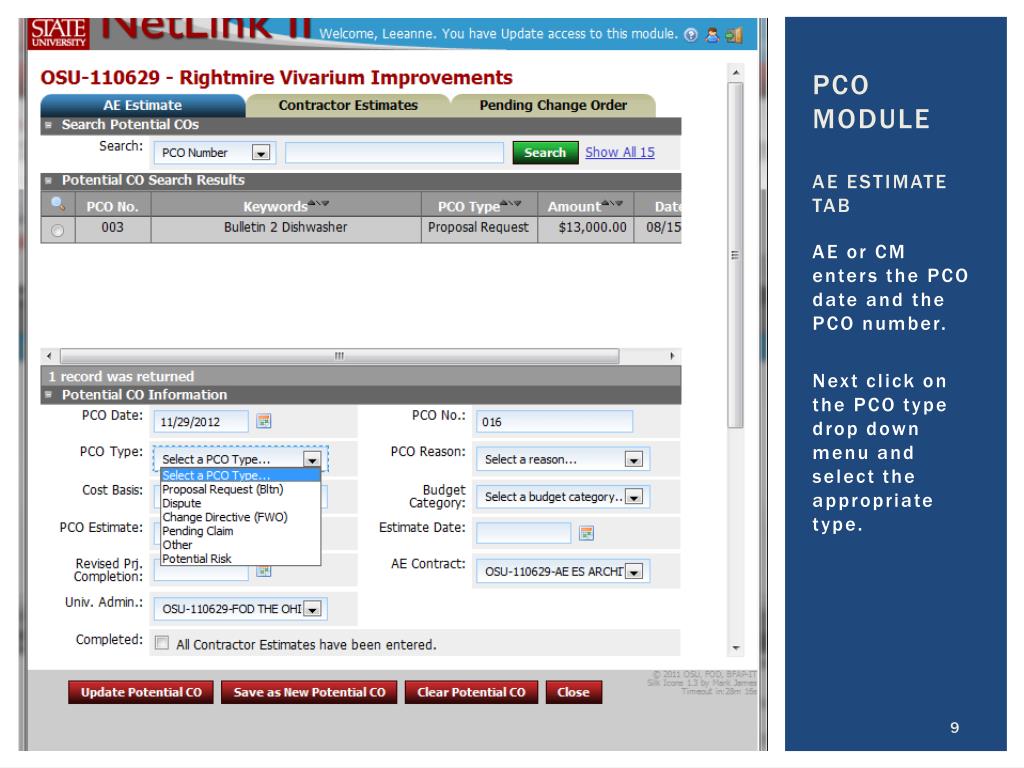Click the vertical scrollbar down arrow
Image resolution: width=1024 pixels, height=768 pixels.
(735, 648)
